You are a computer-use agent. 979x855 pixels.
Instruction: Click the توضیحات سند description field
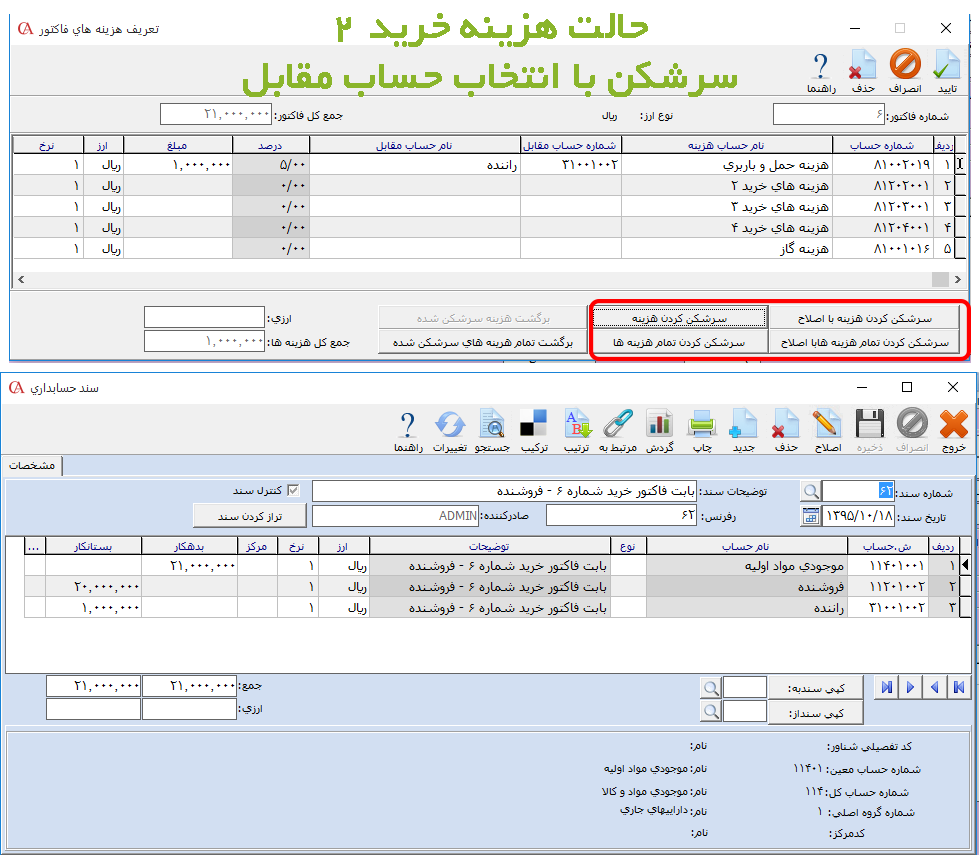coord(504,491)
